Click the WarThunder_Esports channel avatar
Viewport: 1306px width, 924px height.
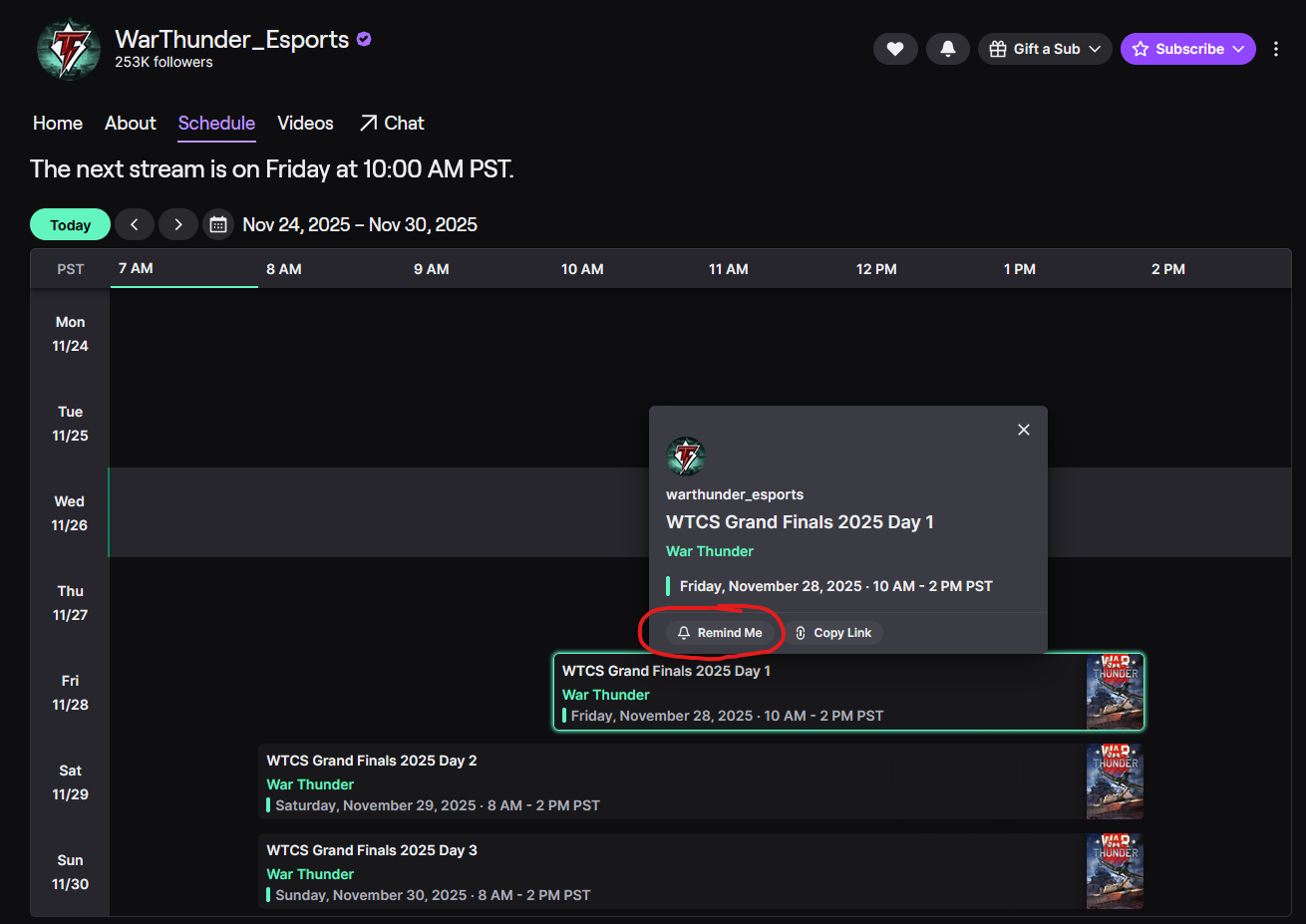(68, 49)
